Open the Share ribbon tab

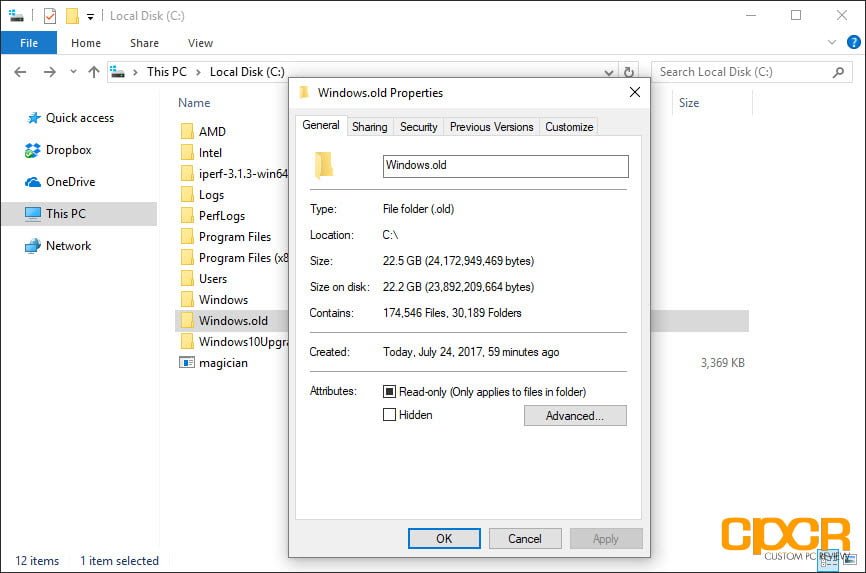tap(144, 43)
